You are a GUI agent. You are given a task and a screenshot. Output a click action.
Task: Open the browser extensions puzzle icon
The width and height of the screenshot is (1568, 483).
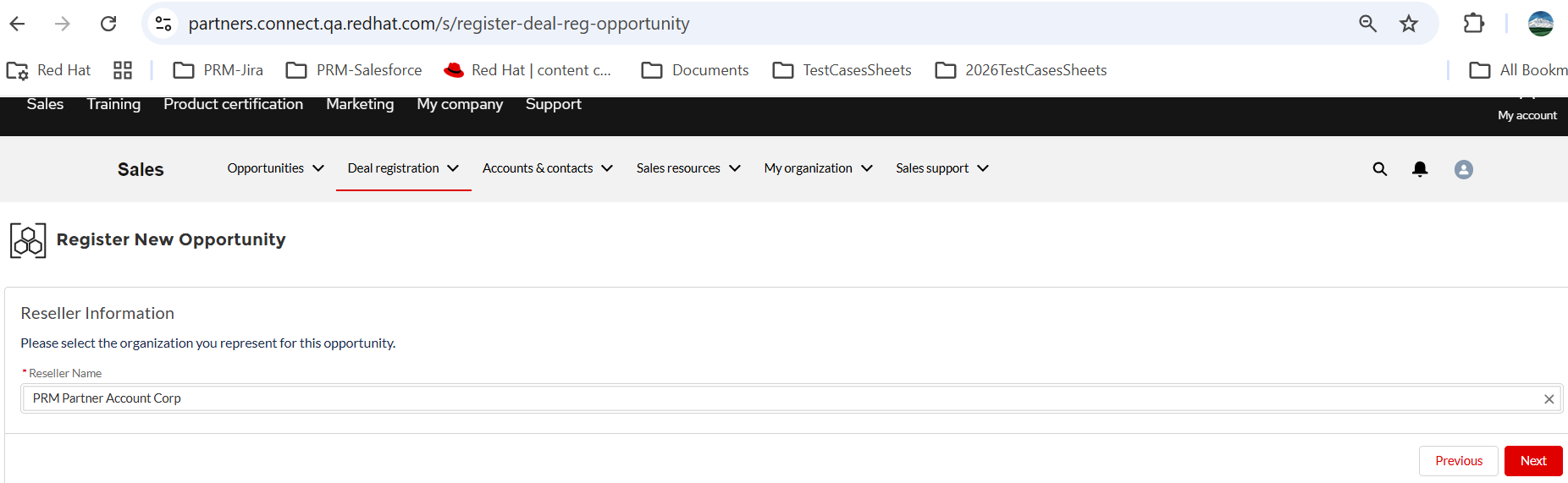[1473, 24]
